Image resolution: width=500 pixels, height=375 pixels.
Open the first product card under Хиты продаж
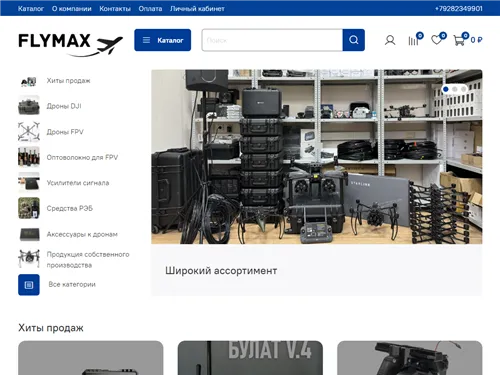[91, 358]
